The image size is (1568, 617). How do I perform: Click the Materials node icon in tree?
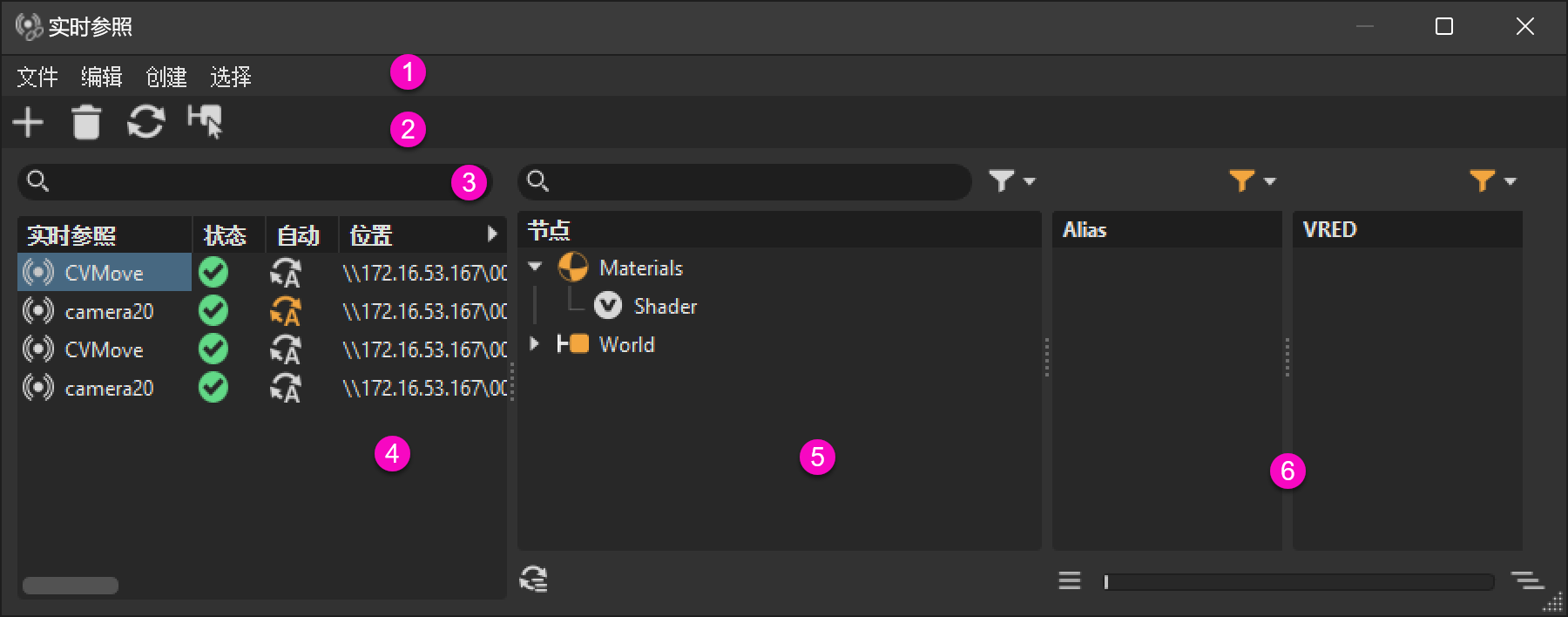click(x=572, y=268)
